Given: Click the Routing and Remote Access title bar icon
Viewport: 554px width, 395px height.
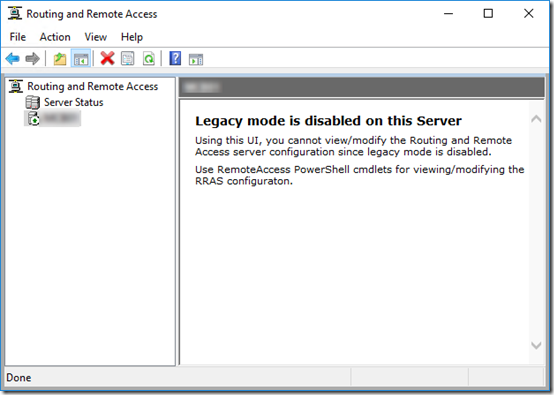Looking at the screenshot, I should pos(15,13).
